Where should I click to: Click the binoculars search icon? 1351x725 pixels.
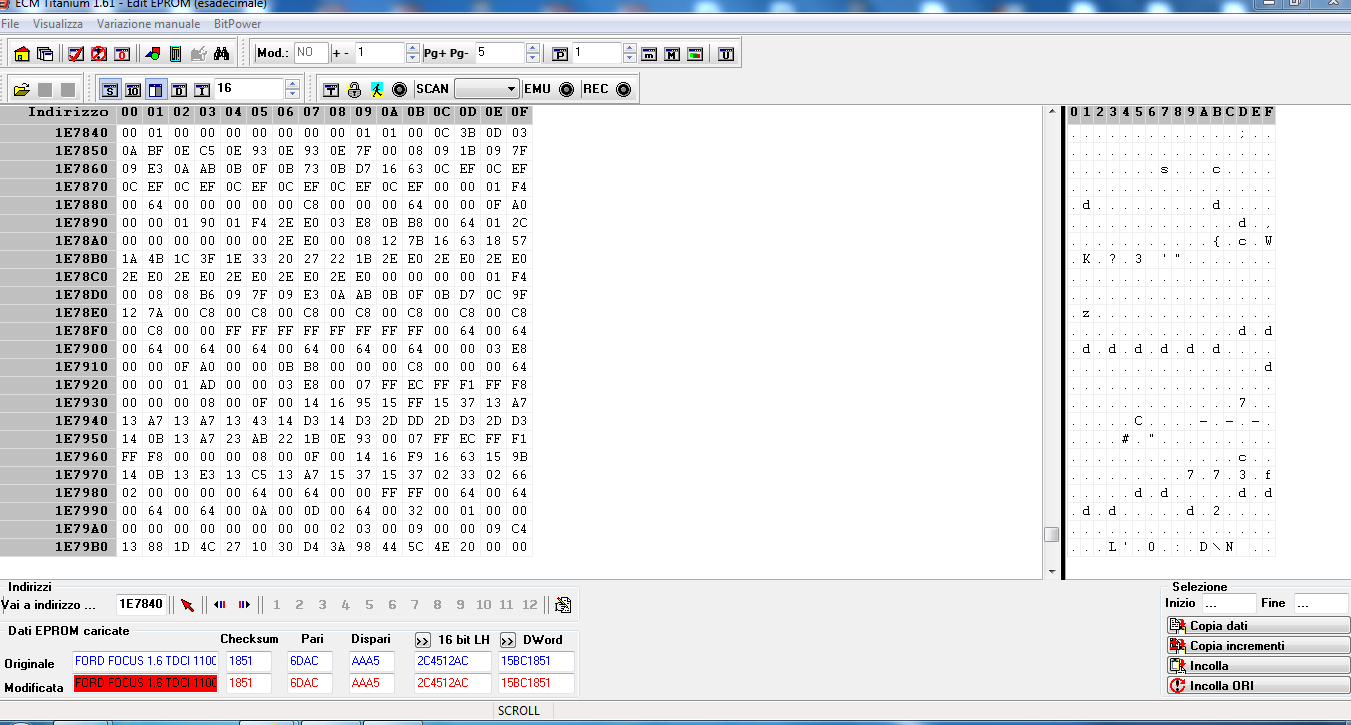coord(222,53)
